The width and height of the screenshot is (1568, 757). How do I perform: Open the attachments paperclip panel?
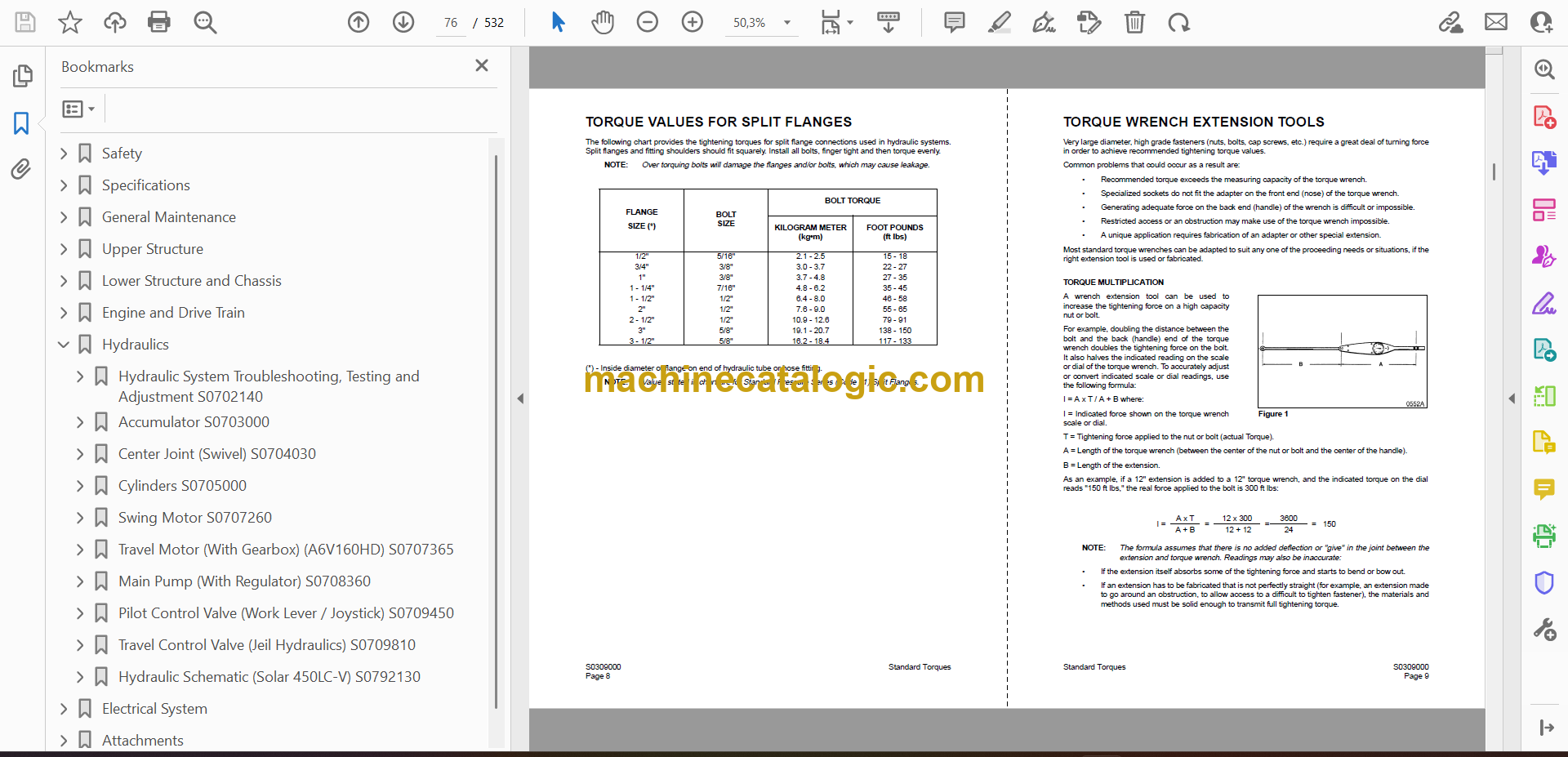(x=21, y=169)
